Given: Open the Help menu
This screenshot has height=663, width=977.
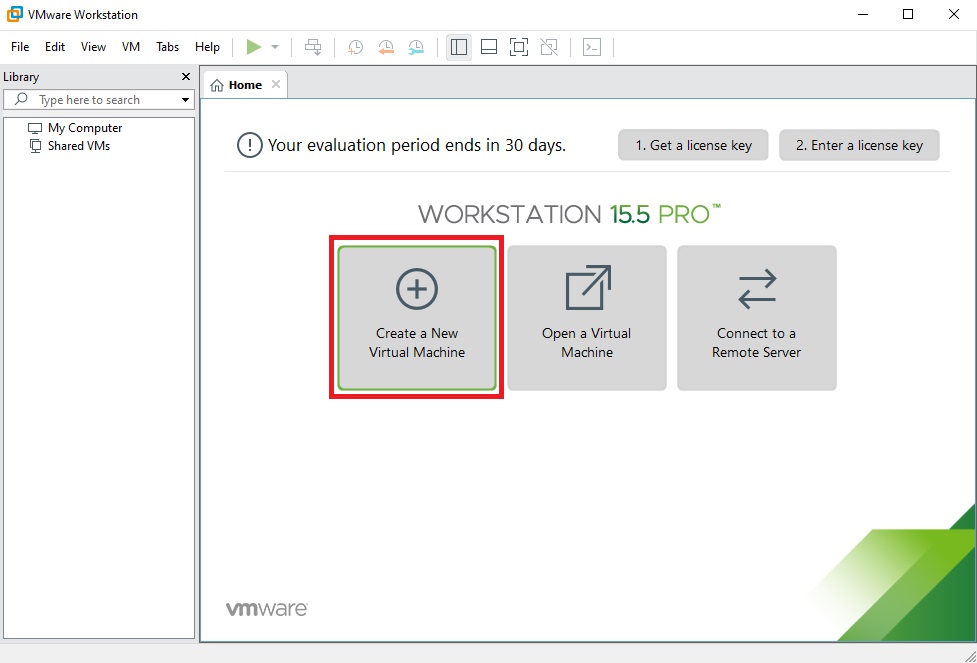Looking at the screenshot, I should click(x=207, y=47).
